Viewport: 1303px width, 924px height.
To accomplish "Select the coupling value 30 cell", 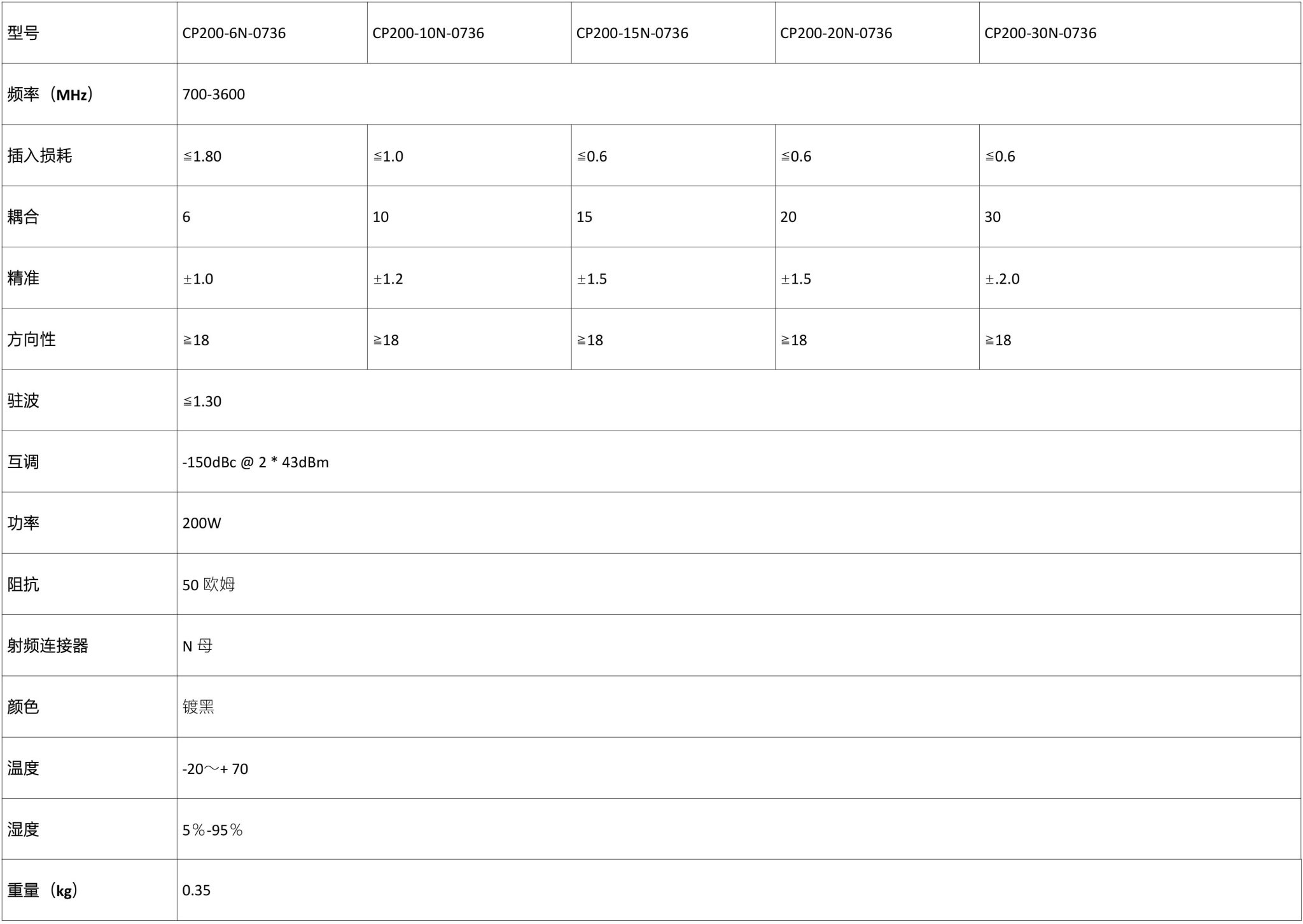I will coord(1139,217).
